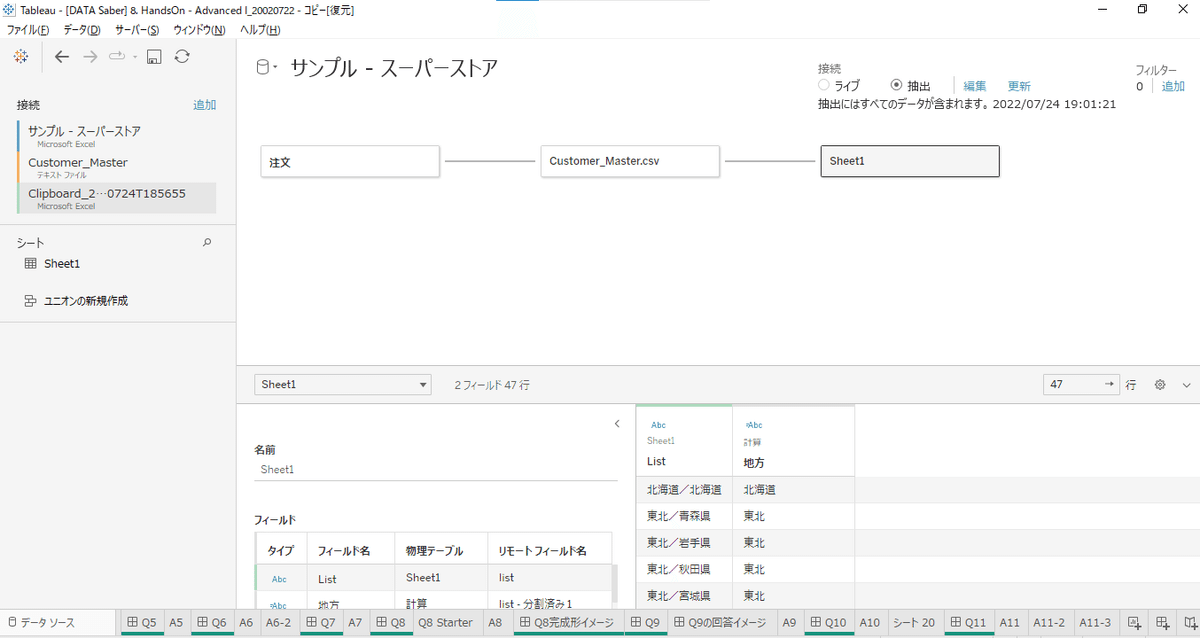Open the Tableau start page icon
The width and height of the screenshot is (1200, 638).
21,57
